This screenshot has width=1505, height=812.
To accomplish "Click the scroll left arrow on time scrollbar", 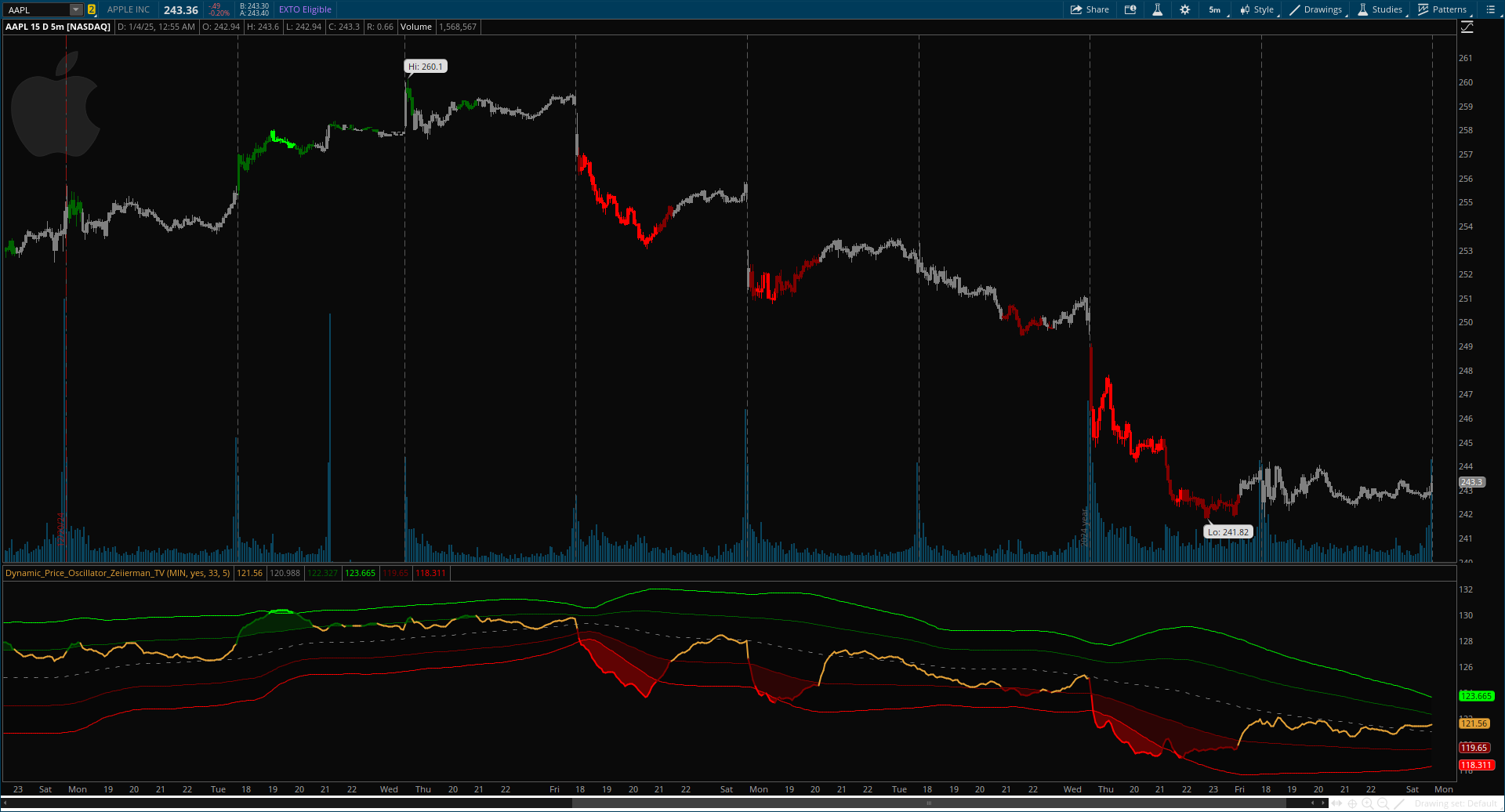I will 1313,803.
